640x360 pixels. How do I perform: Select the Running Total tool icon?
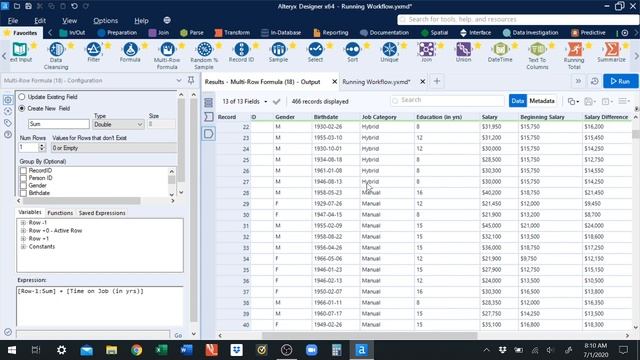click(574, 49)
